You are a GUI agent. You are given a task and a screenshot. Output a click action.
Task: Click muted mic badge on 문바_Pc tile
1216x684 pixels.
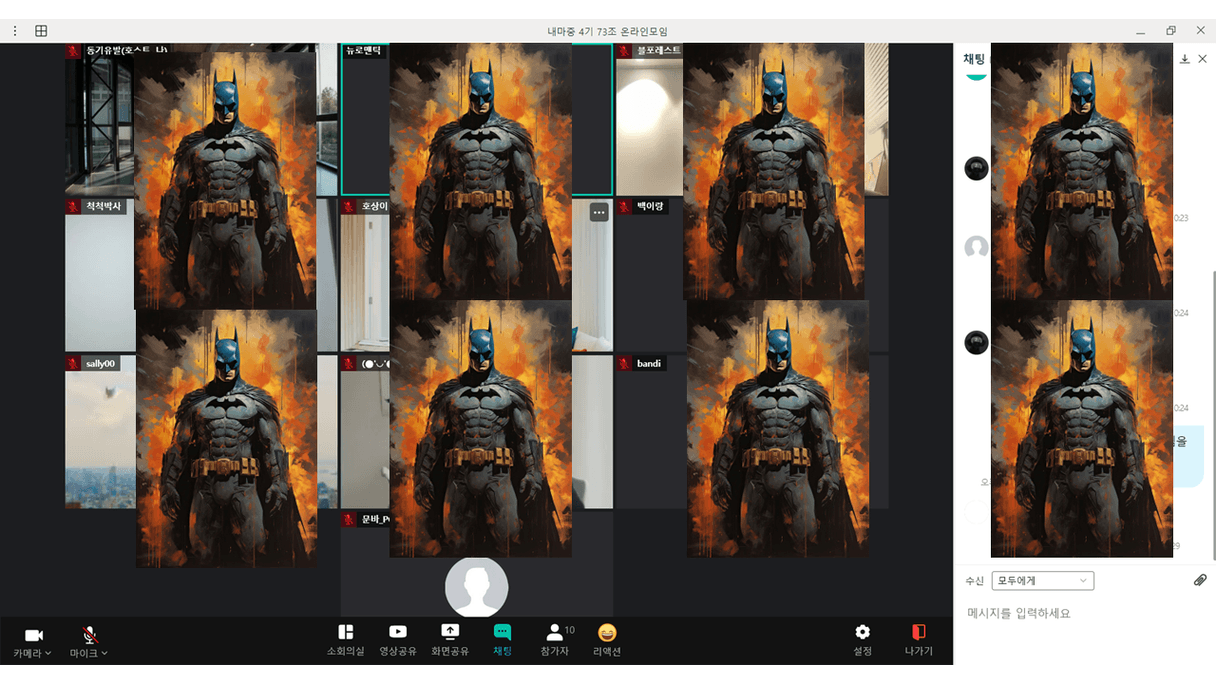click(349, 520)
